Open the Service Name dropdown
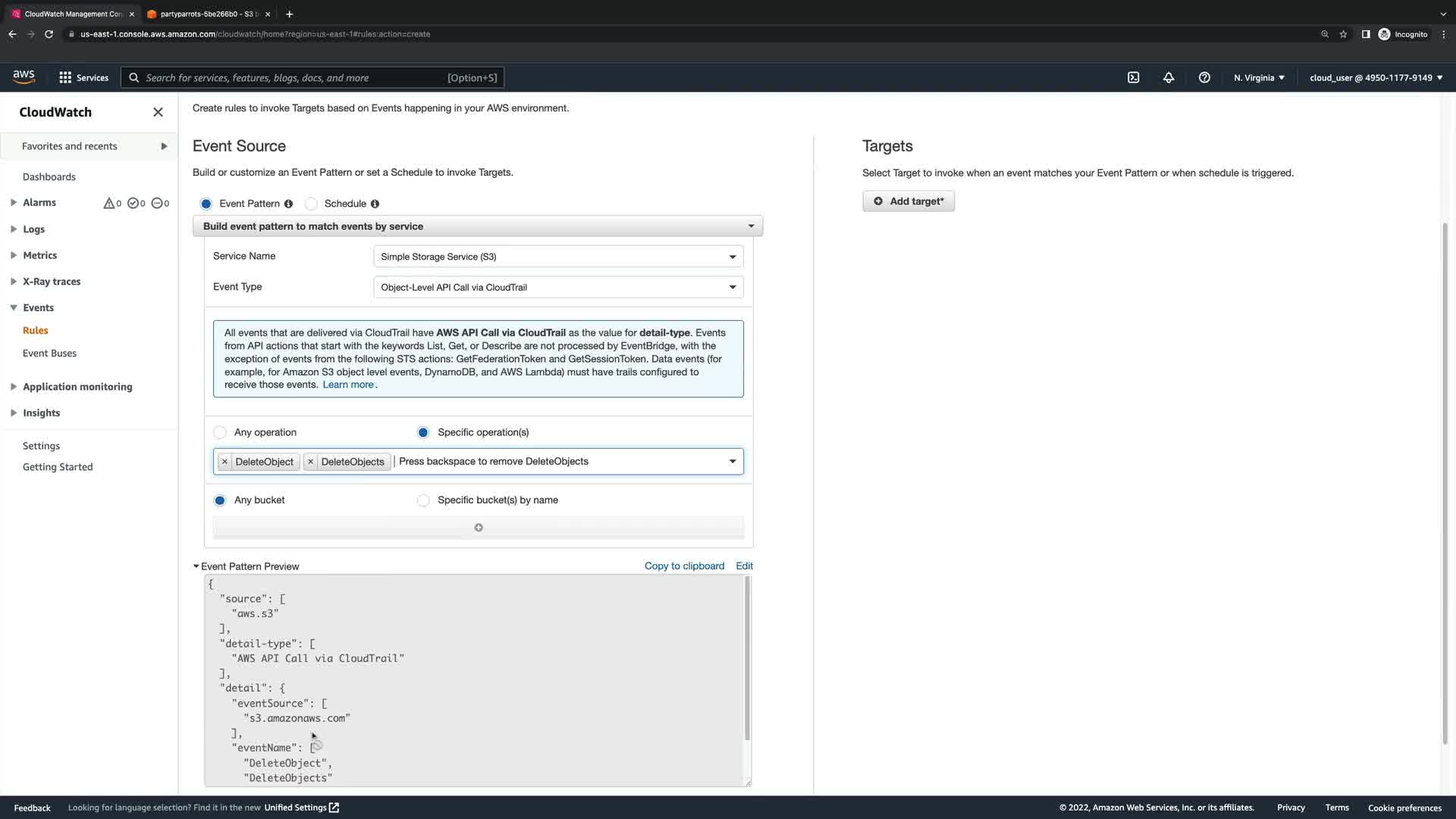 point(558,256)
